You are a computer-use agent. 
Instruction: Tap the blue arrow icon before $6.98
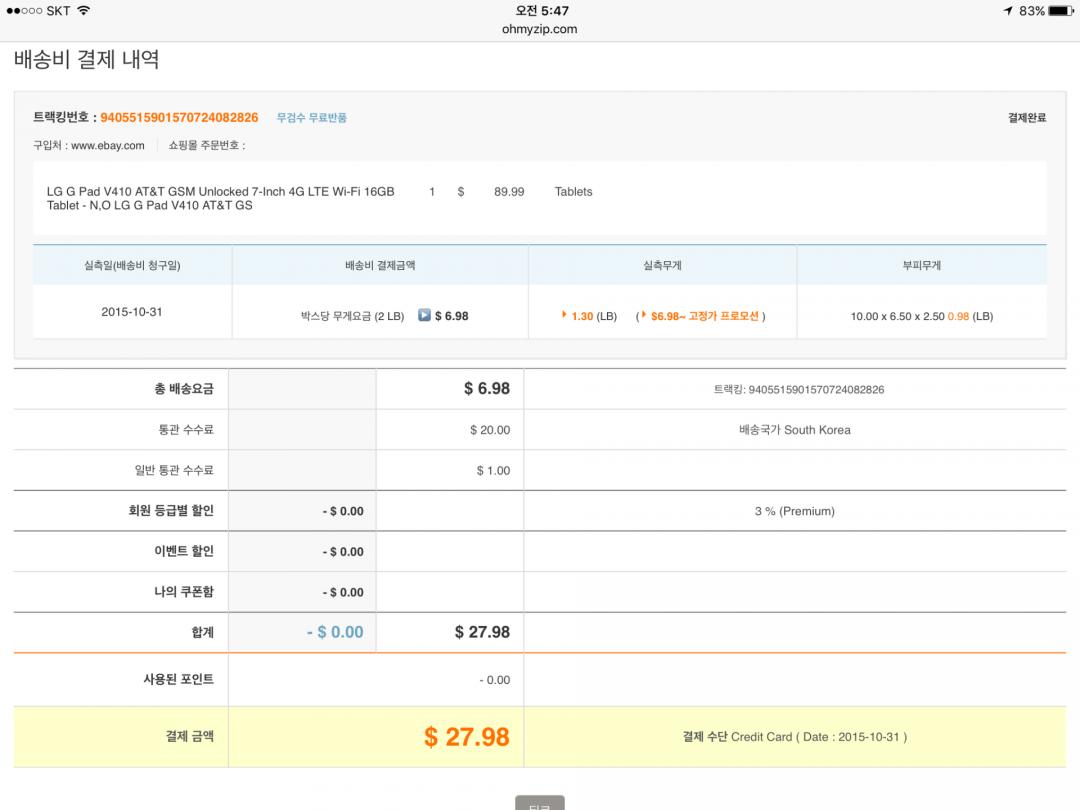(424, 315)
